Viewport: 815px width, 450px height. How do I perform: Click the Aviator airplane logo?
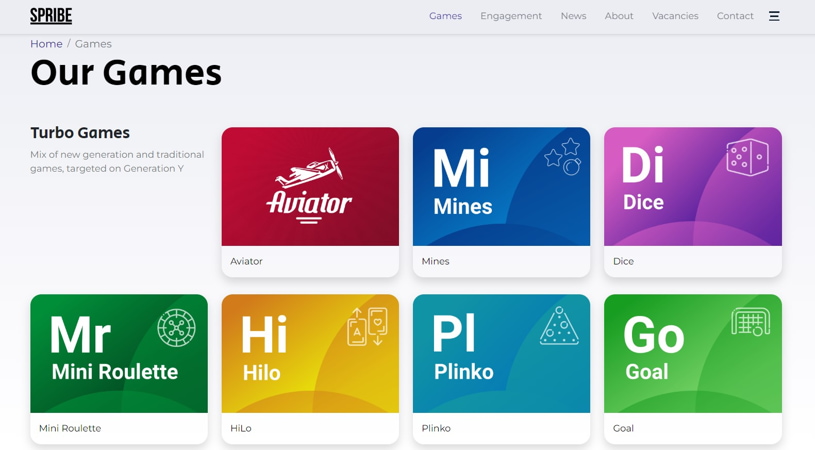tap(310, 186)
